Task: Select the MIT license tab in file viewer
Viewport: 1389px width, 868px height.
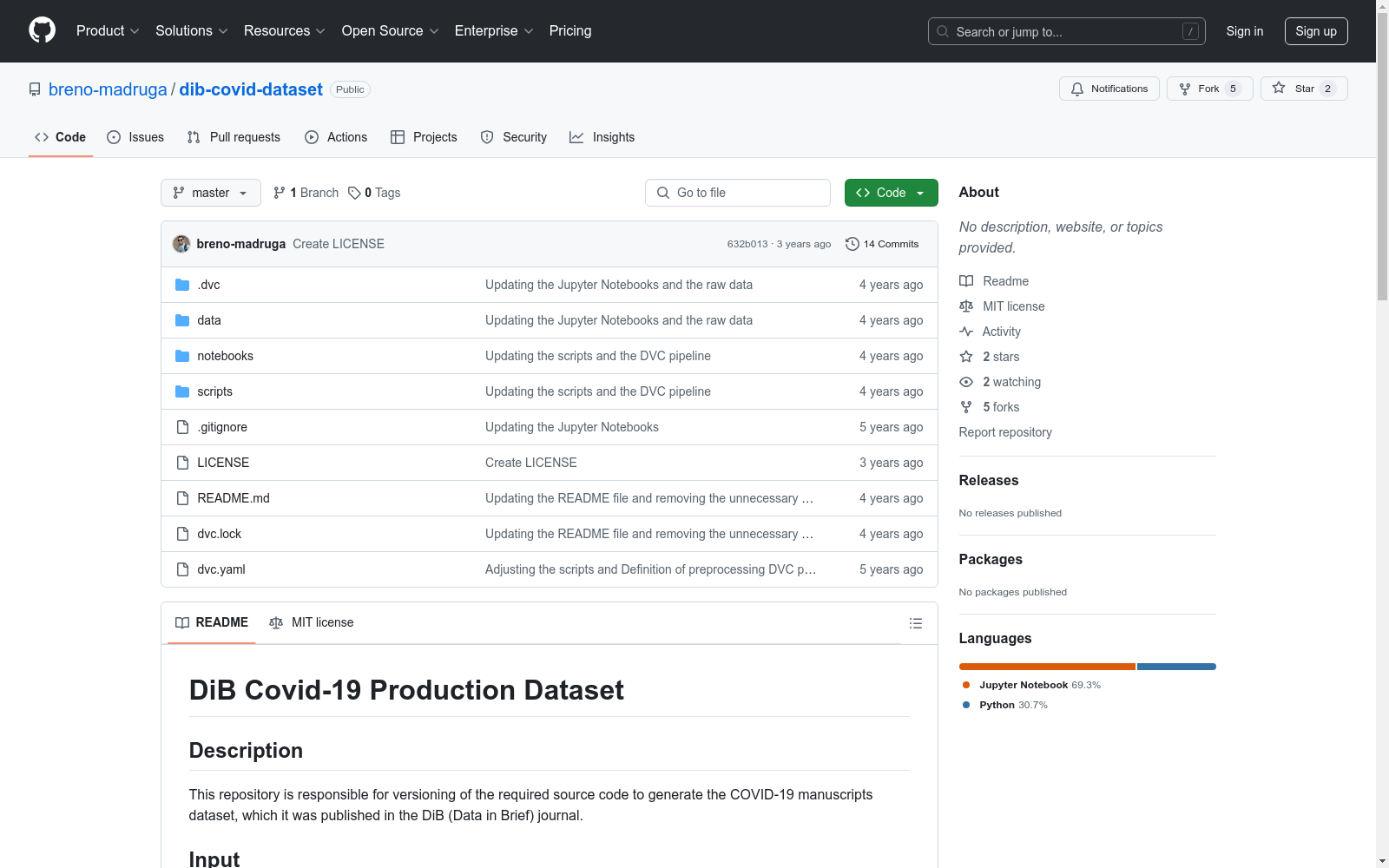Action: (312, 622)
